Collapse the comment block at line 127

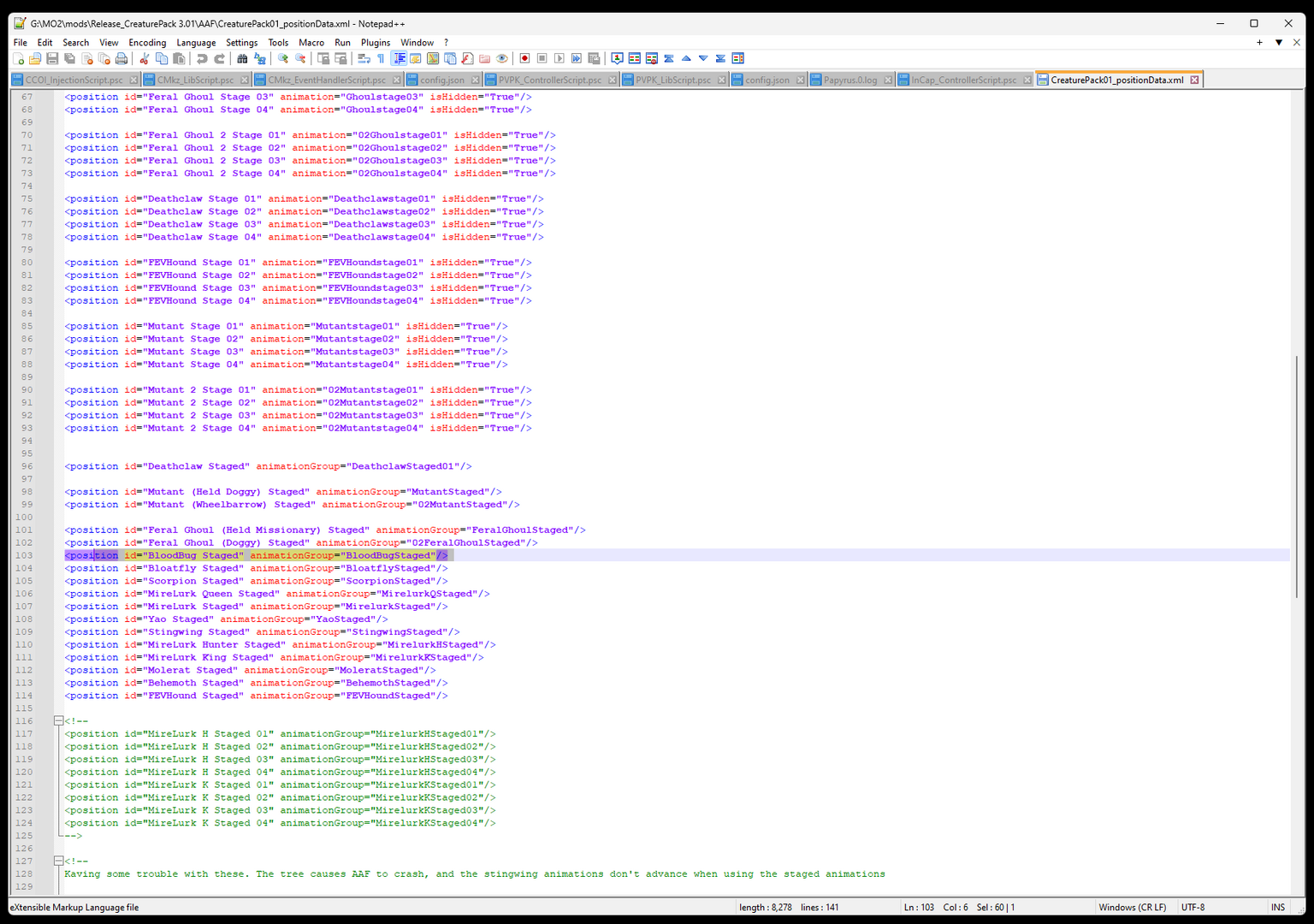[x=58, y=862]
